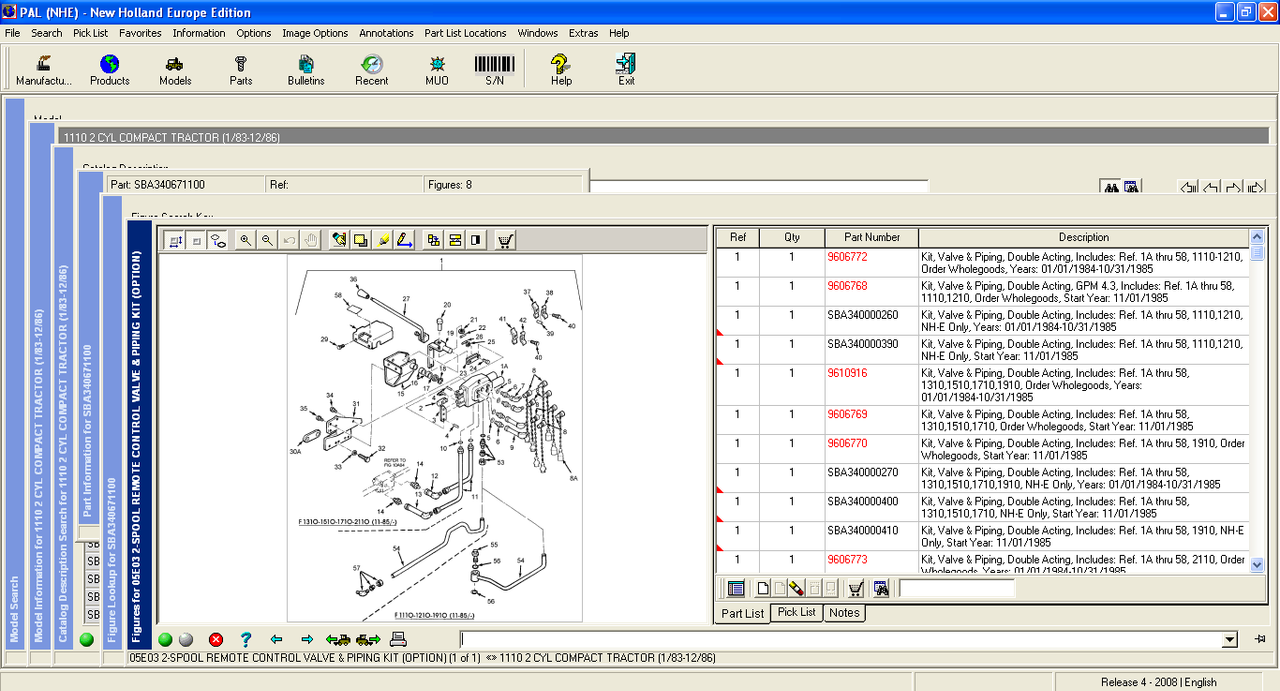Go to next figure with right arrow

pos(307,639)
